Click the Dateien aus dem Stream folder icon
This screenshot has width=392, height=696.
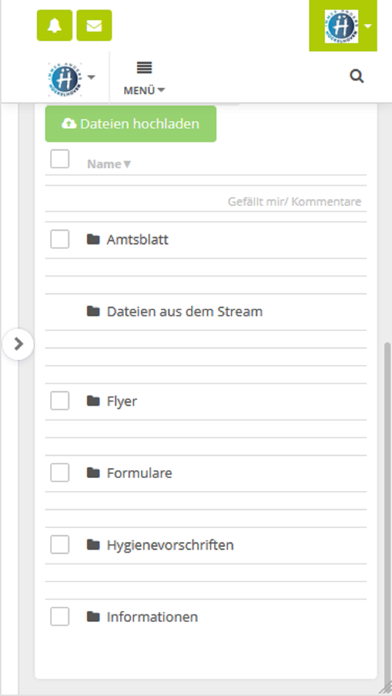pyautogui.click(x=93, y=311)
